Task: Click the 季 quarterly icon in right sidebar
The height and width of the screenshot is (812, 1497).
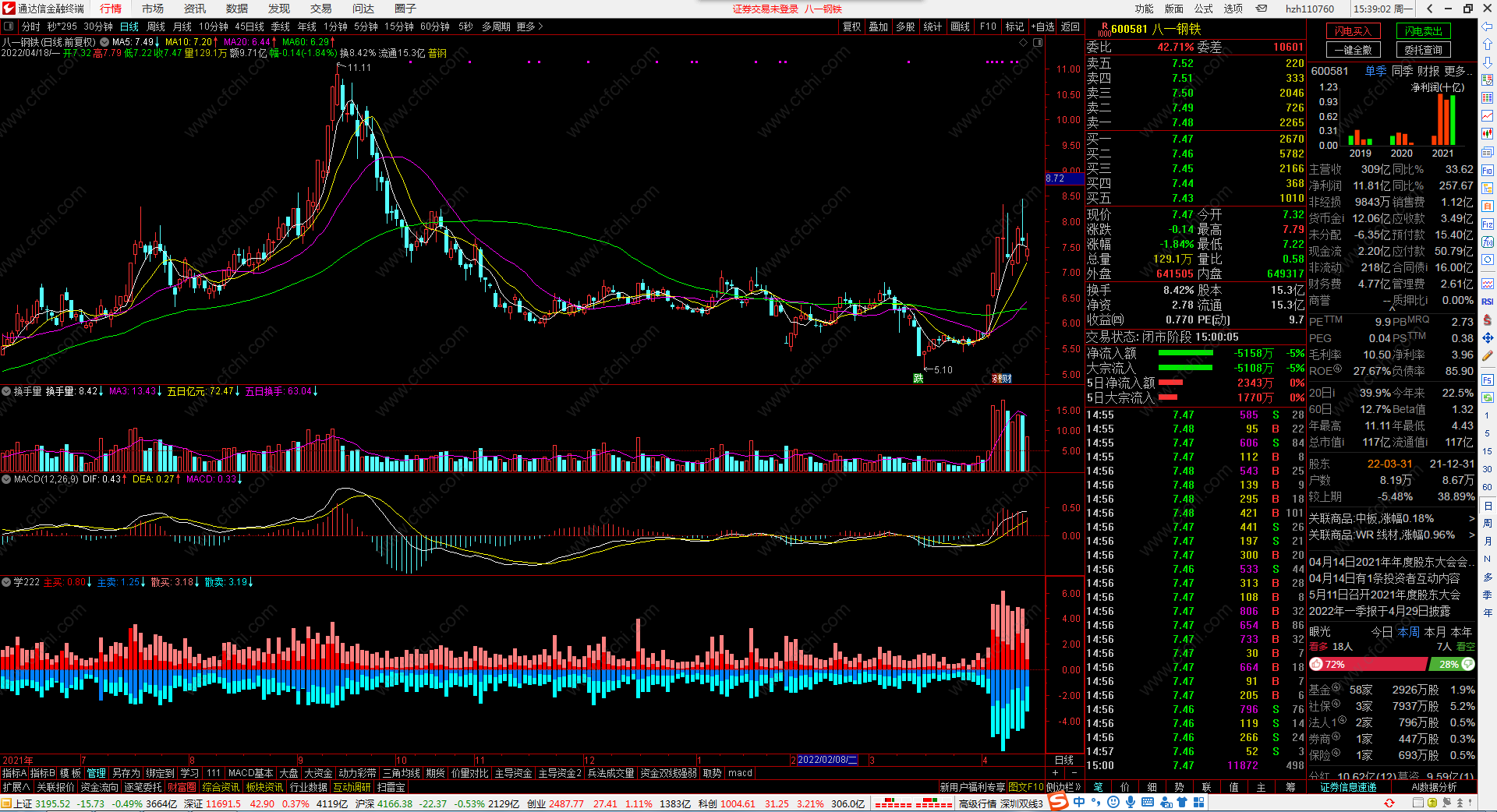Action: [x=1488, y=595]
